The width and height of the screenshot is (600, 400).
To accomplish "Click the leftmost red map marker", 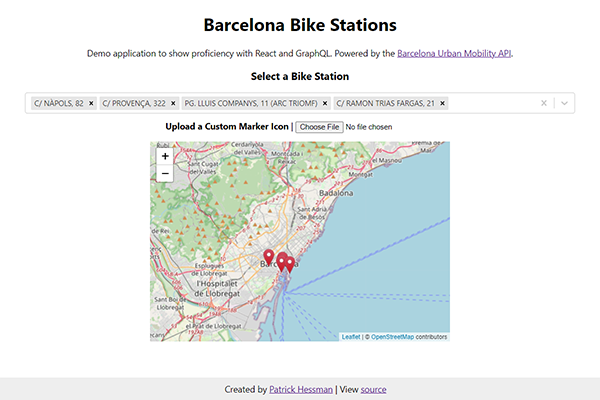I will (268, 258).
